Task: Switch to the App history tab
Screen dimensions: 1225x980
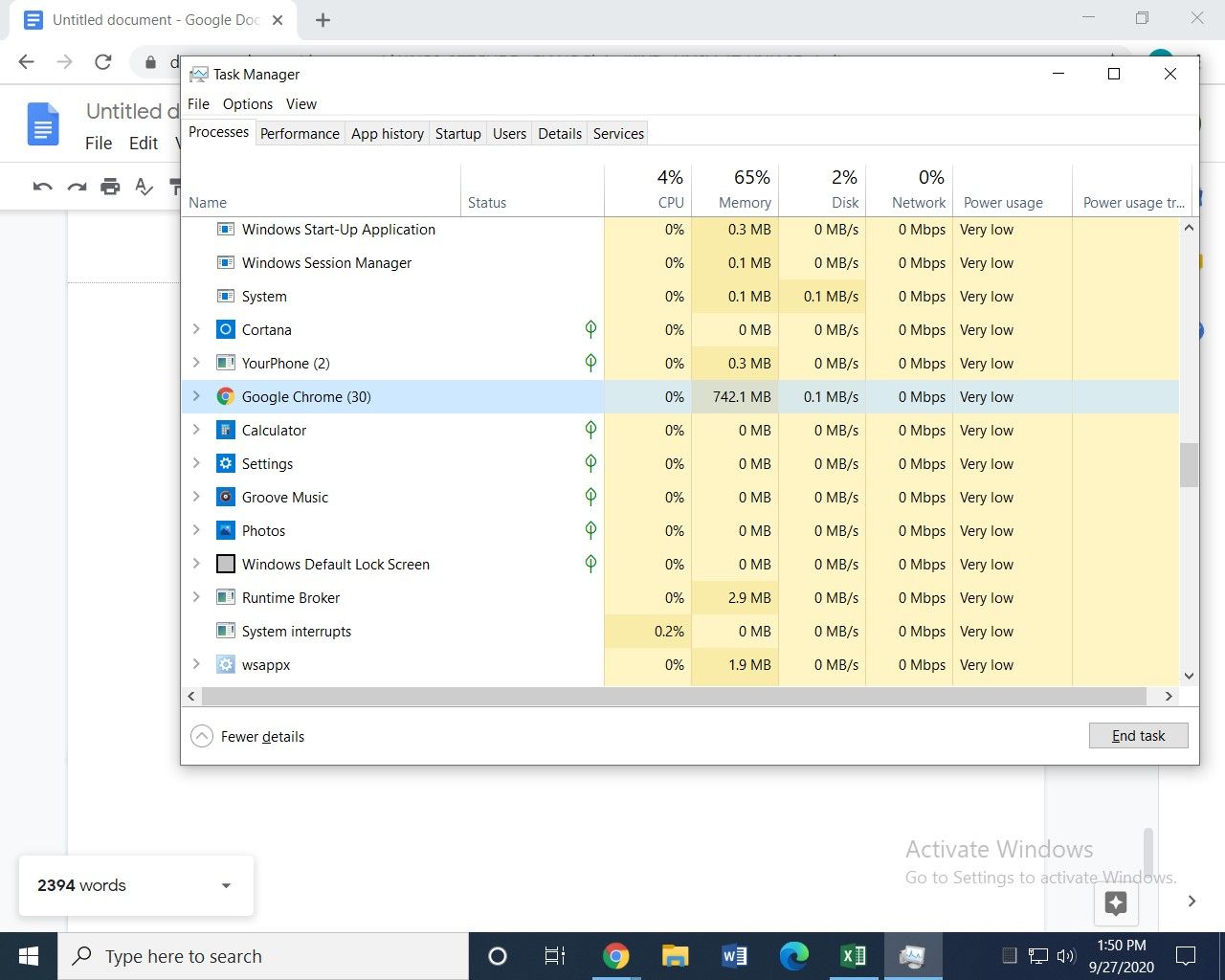Action: [387, 133]
